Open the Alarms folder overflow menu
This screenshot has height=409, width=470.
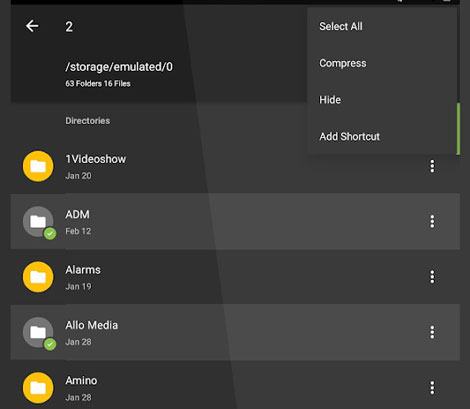[432, 277]
